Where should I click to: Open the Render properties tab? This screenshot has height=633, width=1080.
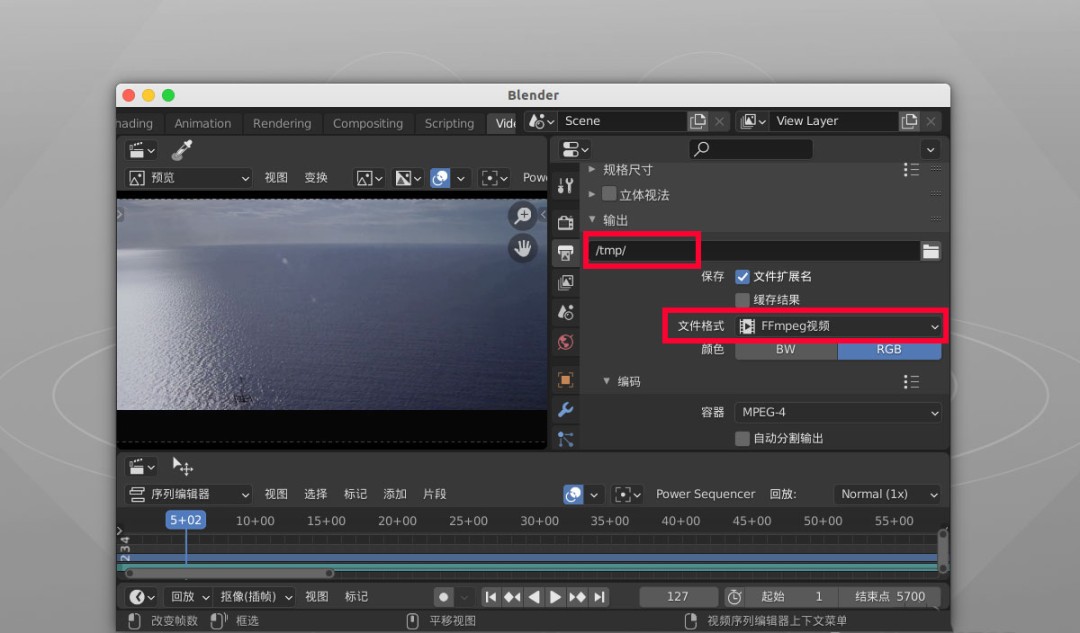[x=566, y=222]
